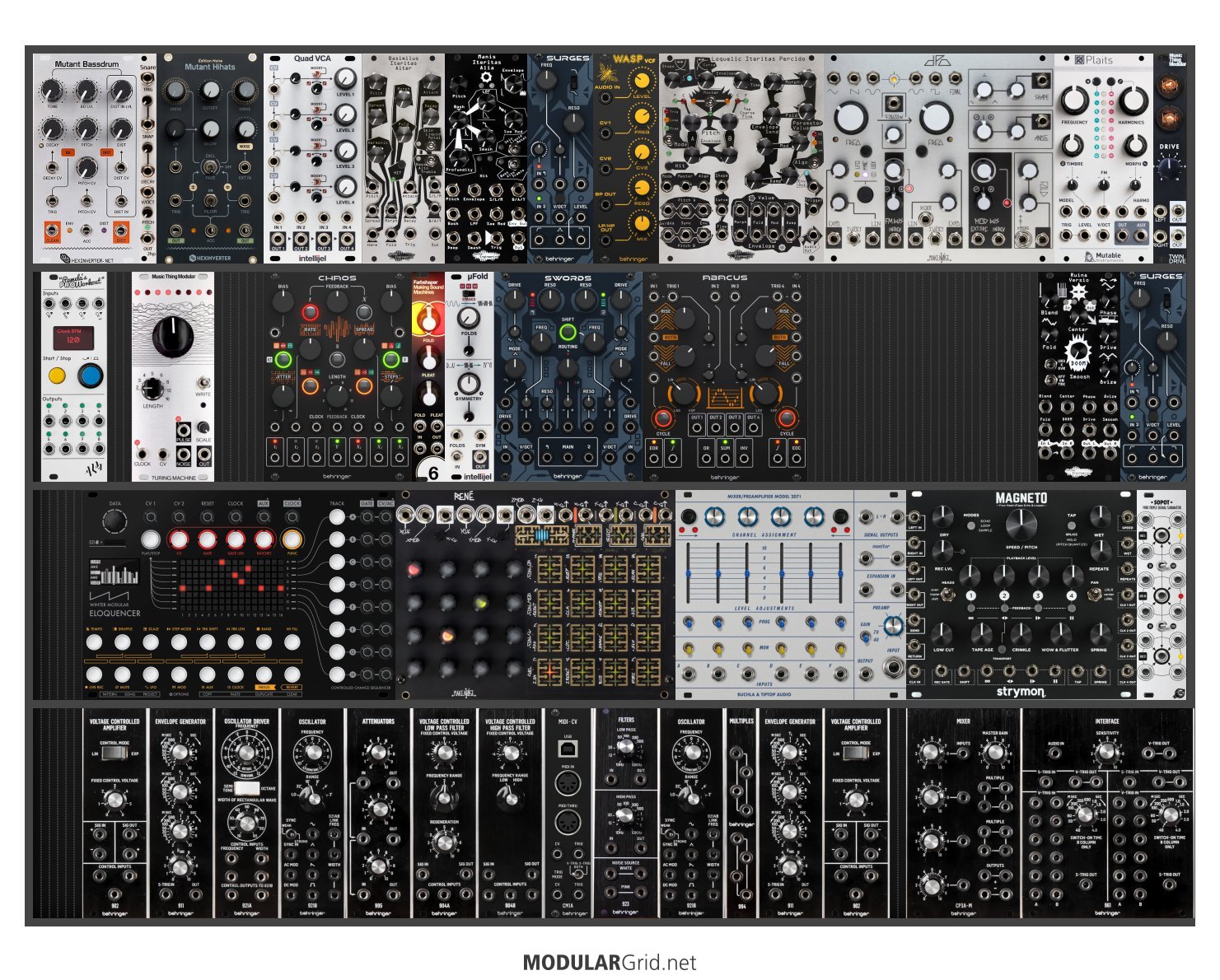Image resolution: width=1220 pixels, height=980 pixels.
Task: Click the uFold FOLDS knob
Action: click(469, 318)
